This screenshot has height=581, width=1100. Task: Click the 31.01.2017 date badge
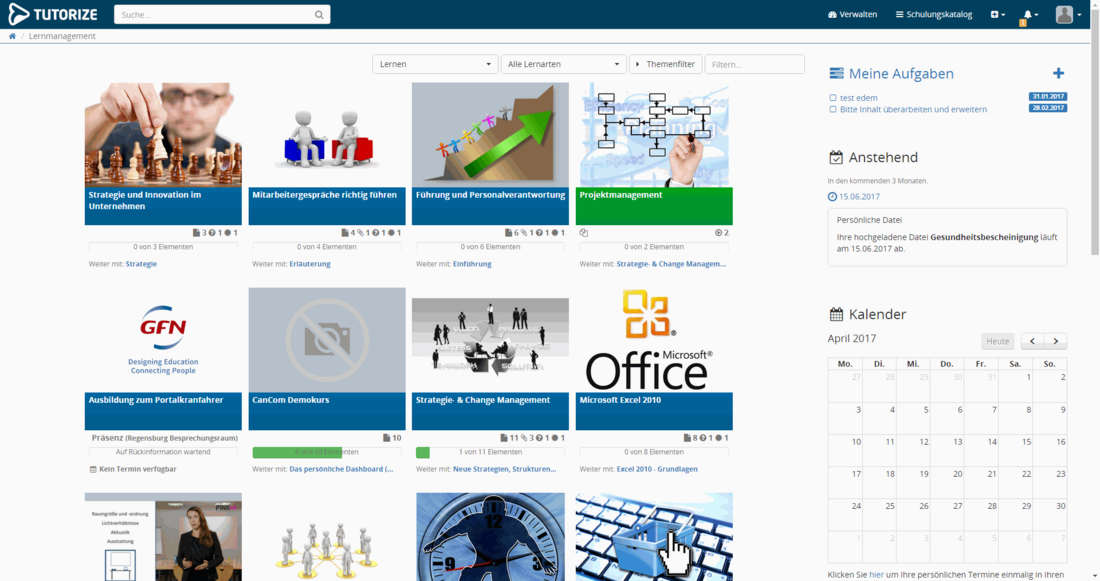coord(1048,97)
